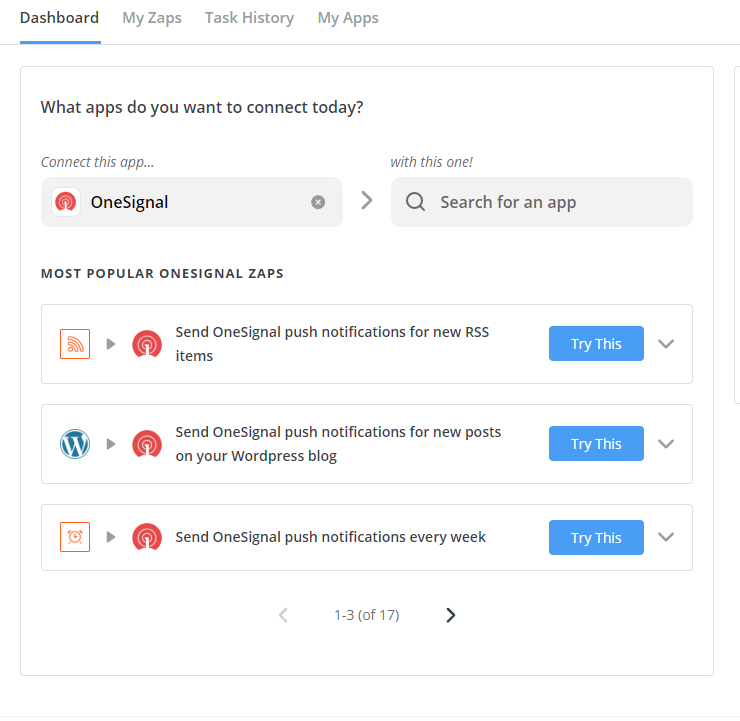Click magnifier icon in app search box
The image size is (740, 721).
[416, 202]
